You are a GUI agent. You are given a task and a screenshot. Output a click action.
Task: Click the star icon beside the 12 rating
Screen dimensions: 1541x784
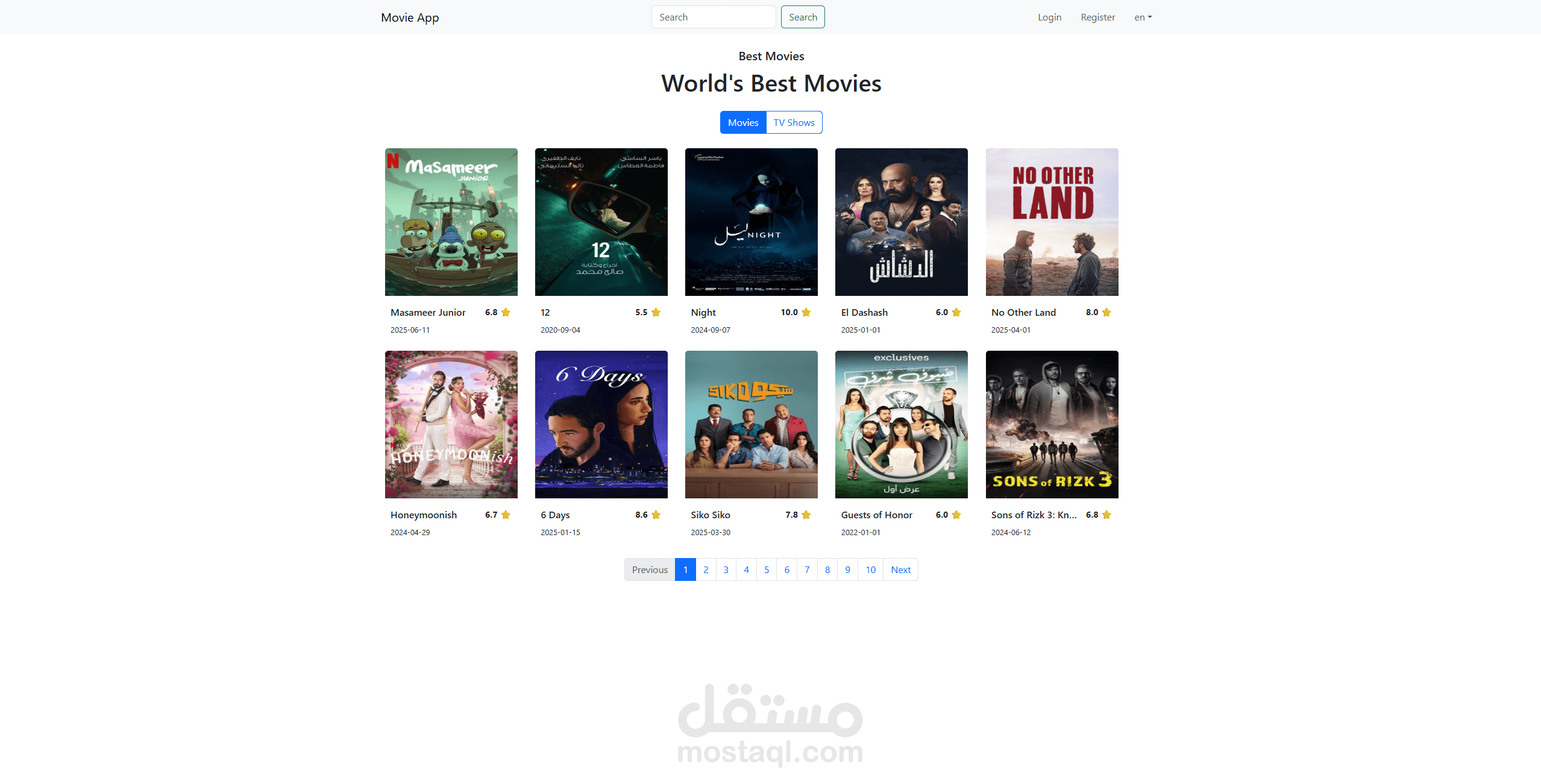pyautogui.click(x=656, y=312)
